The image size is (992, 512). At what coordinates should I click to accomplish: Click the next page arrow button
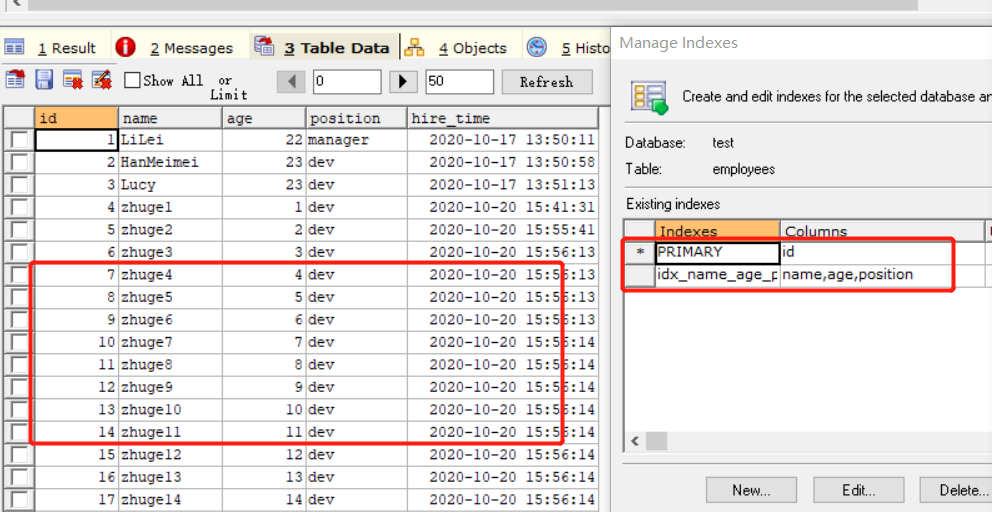[x=403, y=82]
